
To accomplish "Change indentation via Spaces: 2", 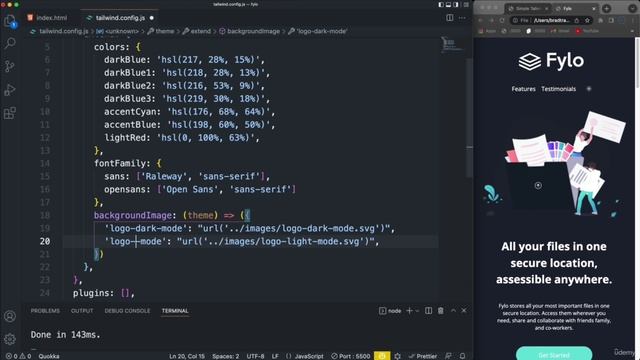I will tap(226, 356).
